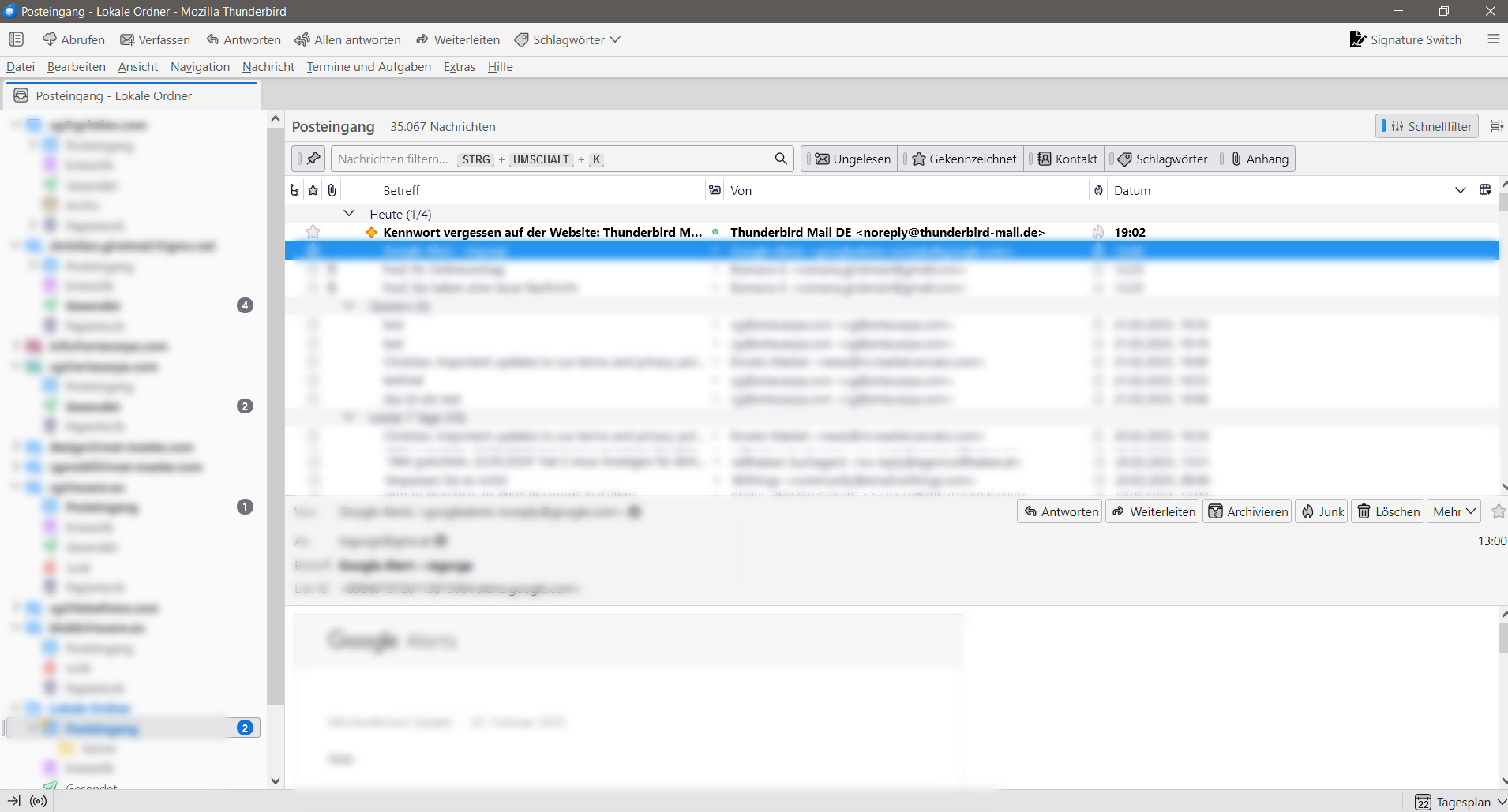Expand the Tagesplan chevron in status bar
Viewport: 1508px width, 812px height.
(x=1501, y=802)
